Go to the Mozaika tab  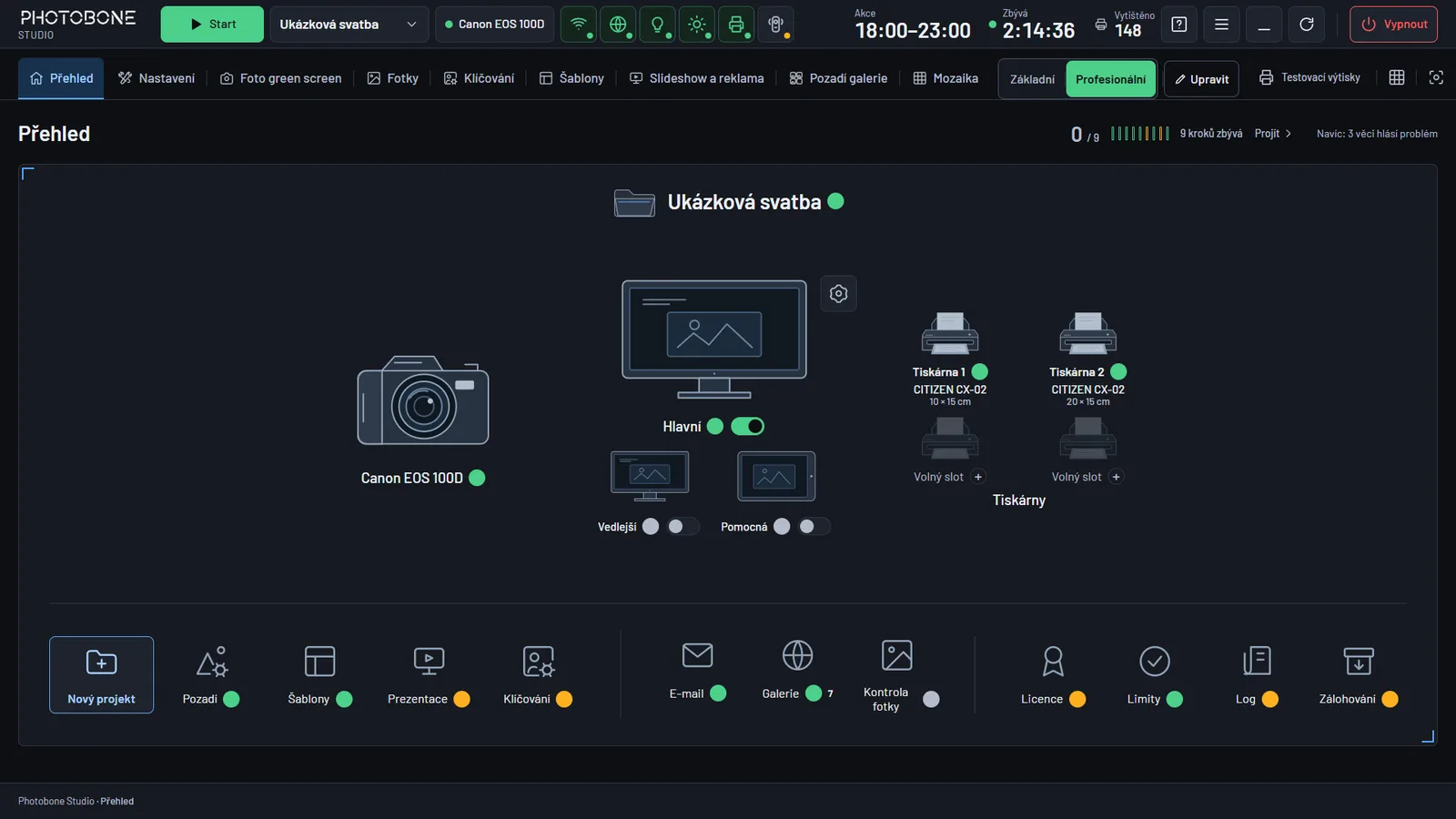click(945, 78)
